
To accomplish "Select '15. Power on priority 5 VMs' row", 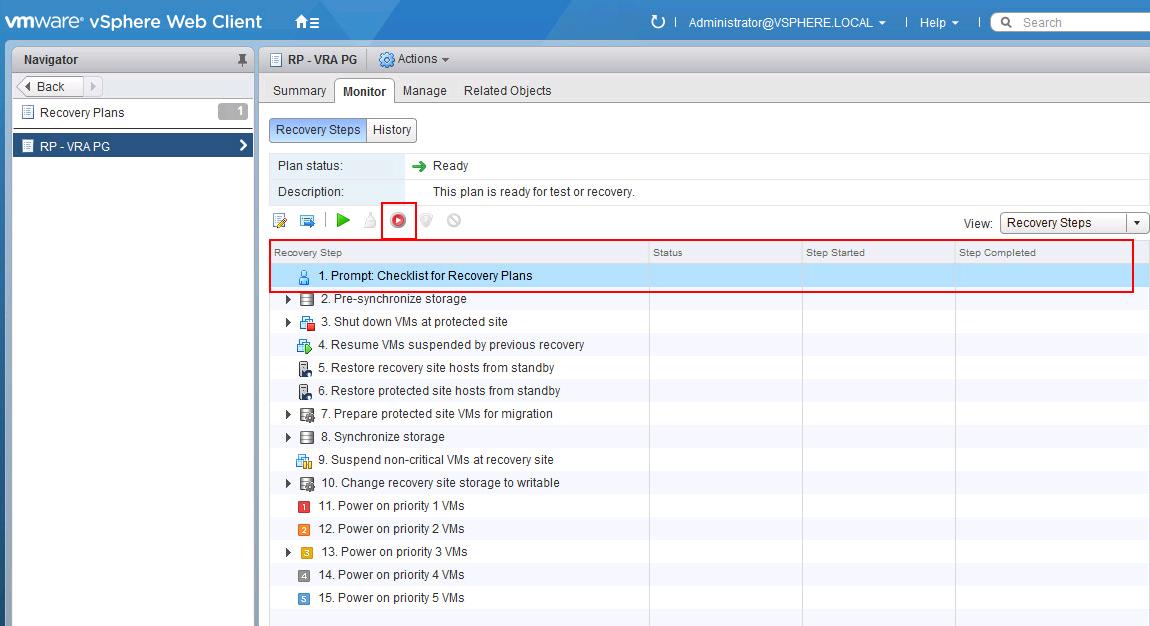I will click(x=709, y=598).
